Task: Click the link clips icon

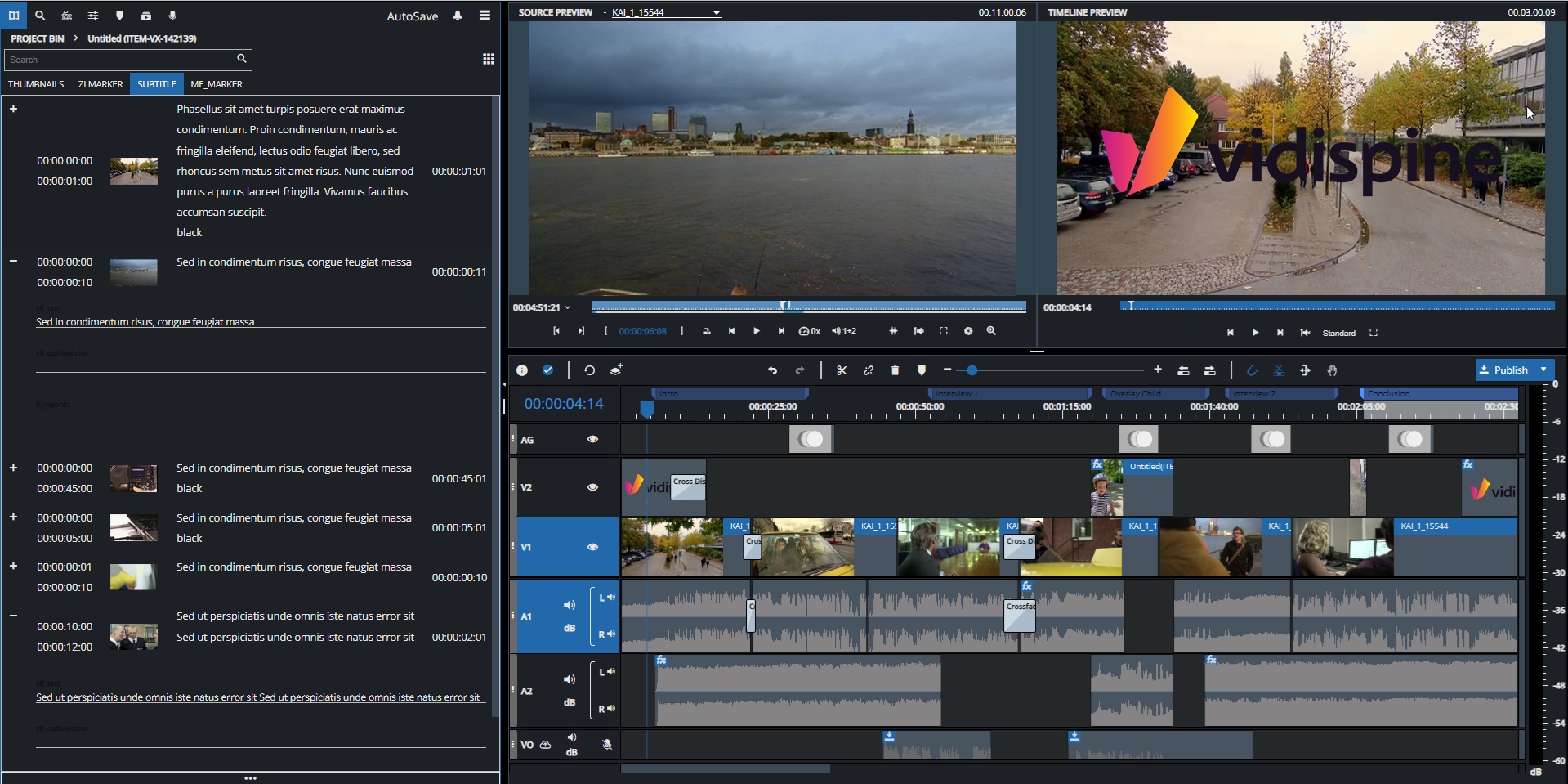Action: pyautogui.click(x=869, y=370)
